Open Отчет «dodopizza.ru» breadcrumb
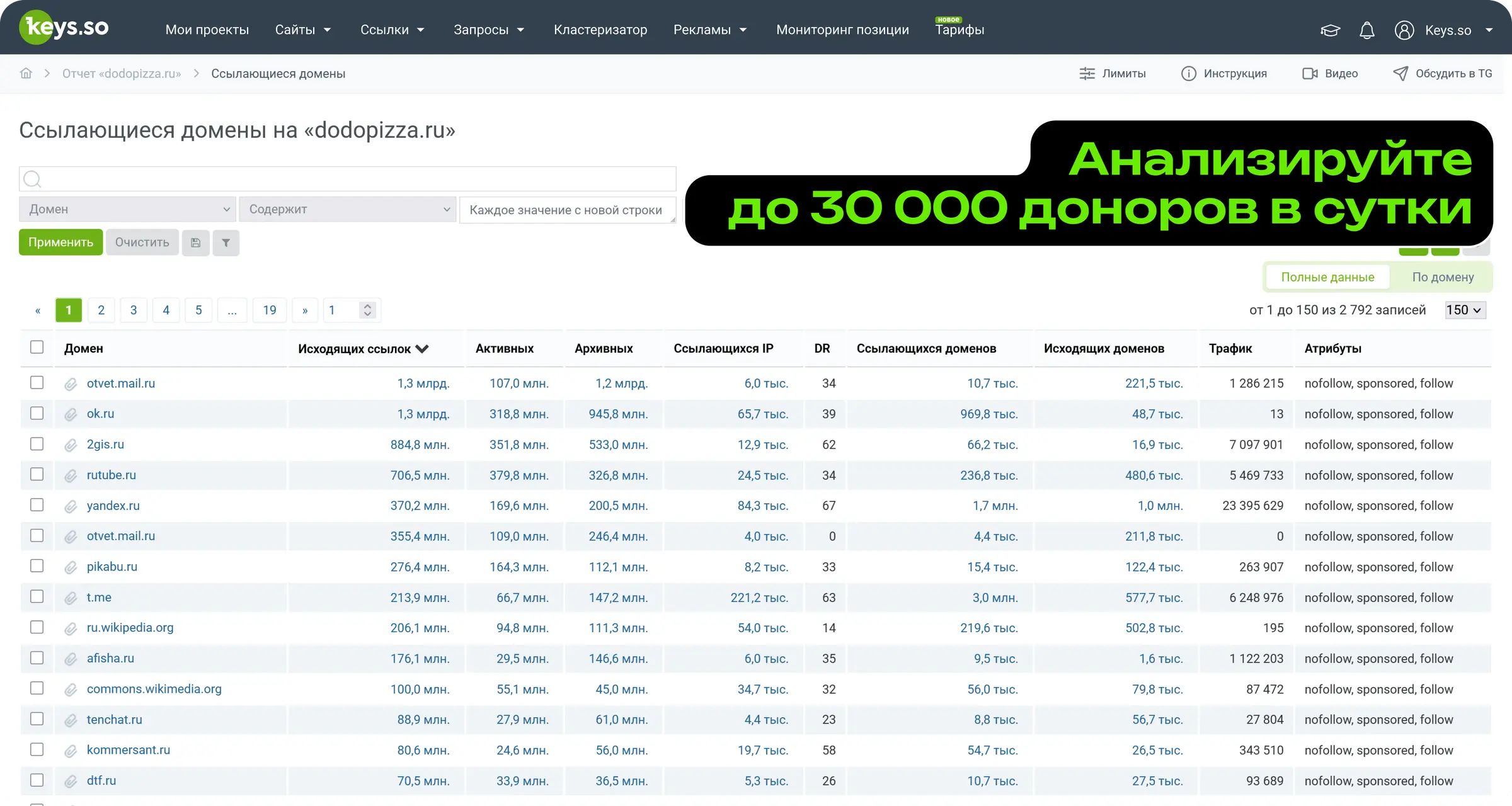Viewport: 1512px width, 806px height. tap(122, 74)
